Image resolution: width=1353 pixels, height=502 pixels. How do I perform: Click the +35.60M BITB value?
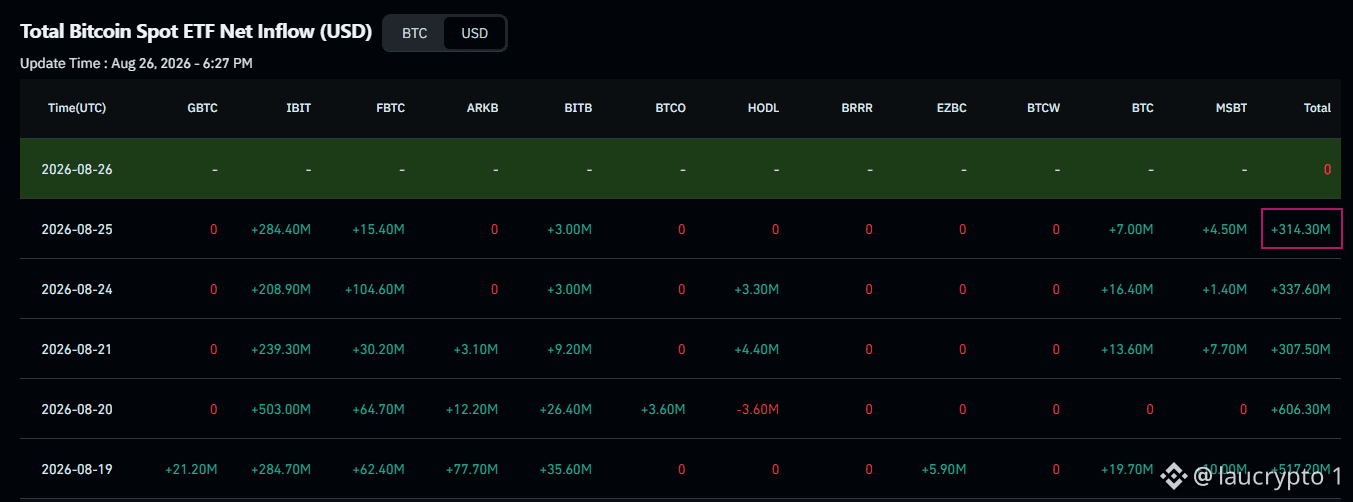565,470
